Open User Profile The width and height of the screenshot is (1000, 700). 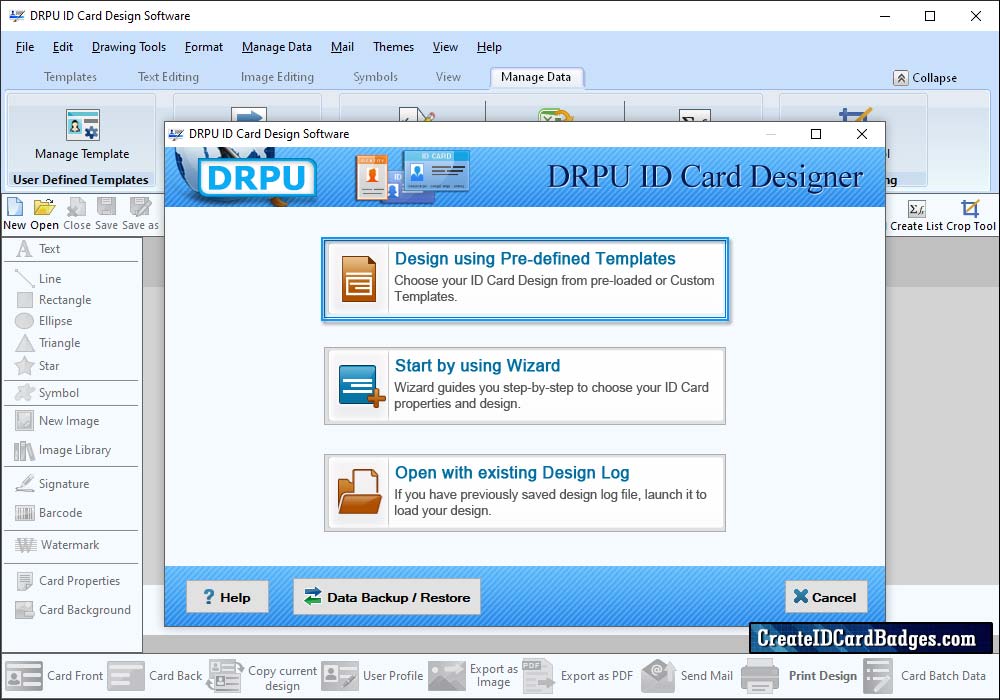coord(372,676)
